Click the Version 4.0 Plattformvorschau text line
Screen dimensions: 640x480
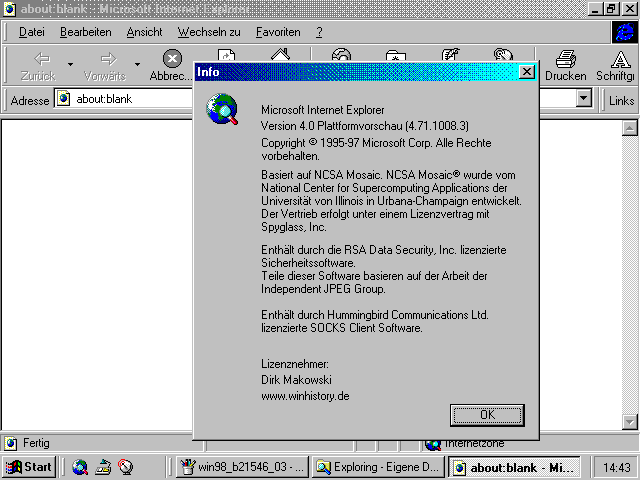click(365, 126)
